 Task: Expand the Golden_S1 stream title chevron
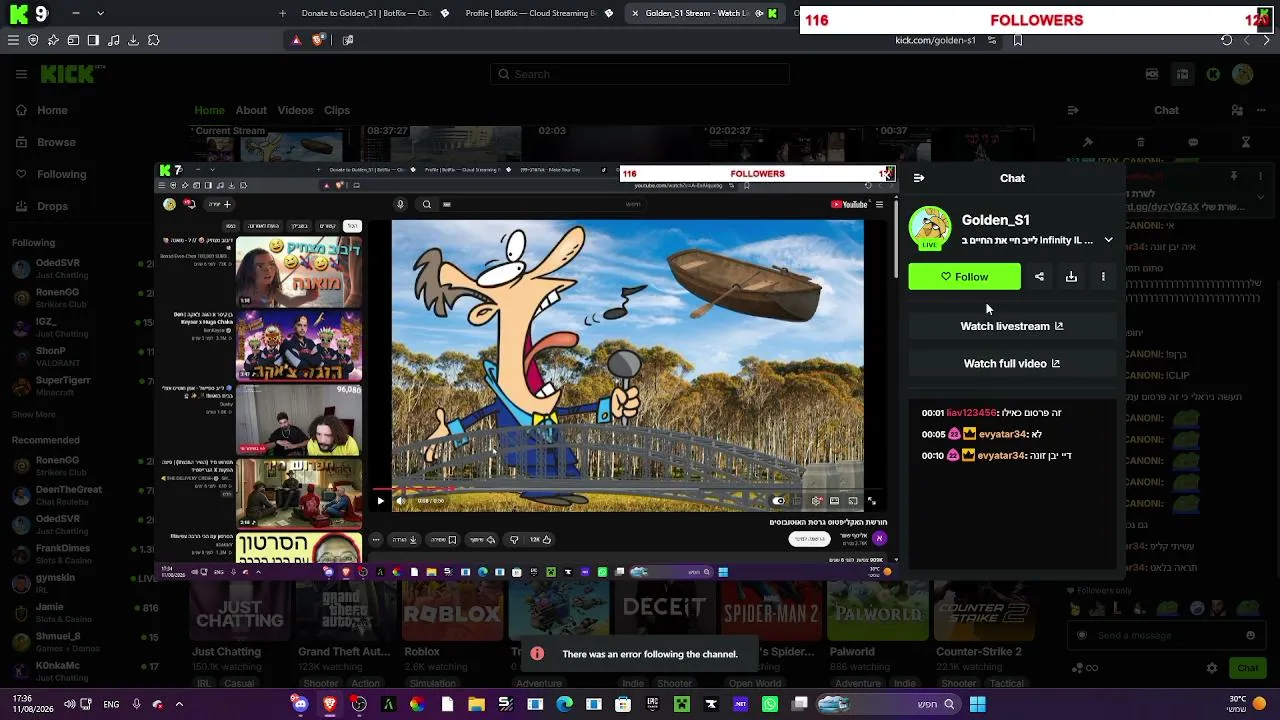tap(1108, 240)
